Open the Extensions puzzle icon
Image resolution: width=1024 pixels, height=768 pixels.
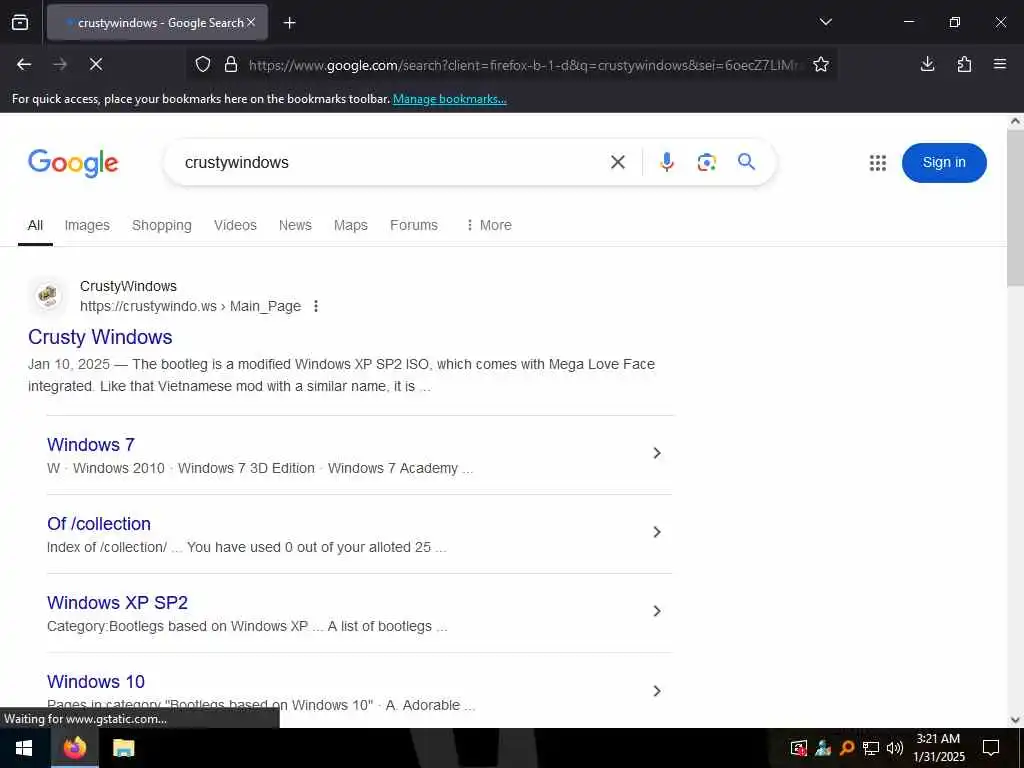(x=964, y=64)
